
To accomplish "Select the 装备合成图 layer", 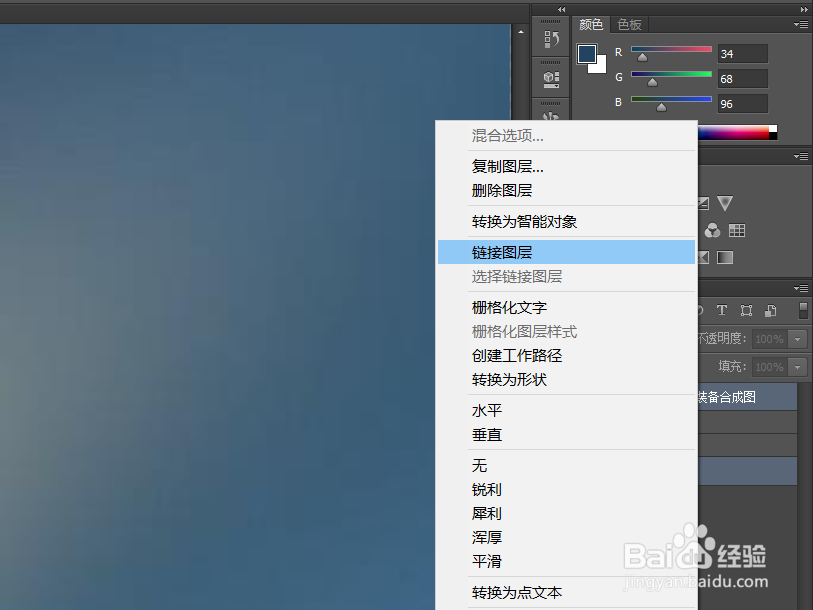I will point(747,397).
